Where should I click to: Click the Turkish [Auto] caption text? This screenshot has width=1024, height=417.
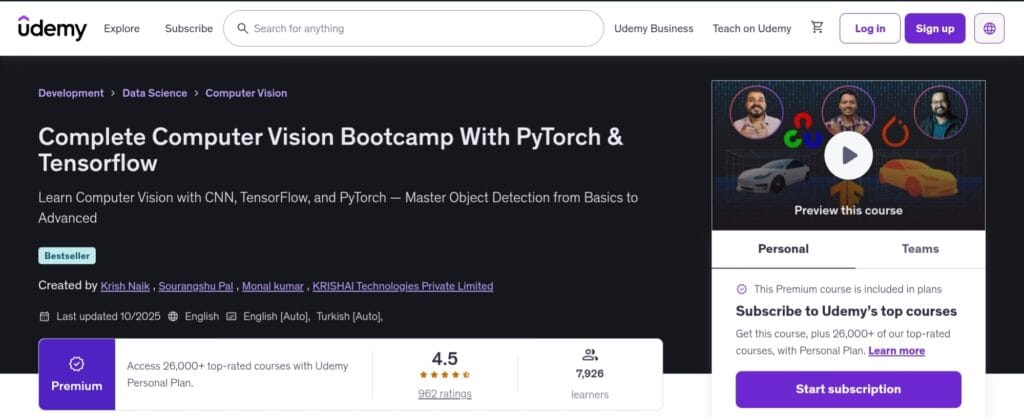click(x=349, y=317)
